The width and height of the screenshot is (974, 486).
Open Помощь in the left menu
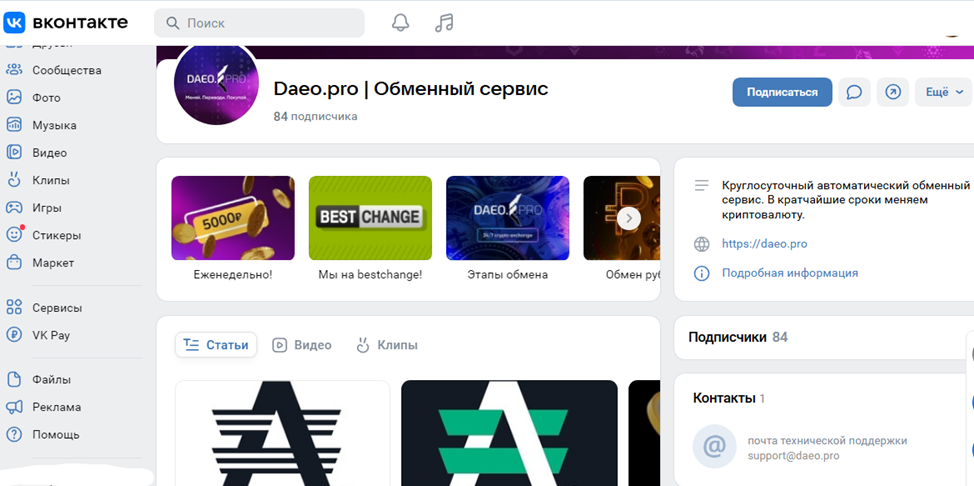(56, 434)
